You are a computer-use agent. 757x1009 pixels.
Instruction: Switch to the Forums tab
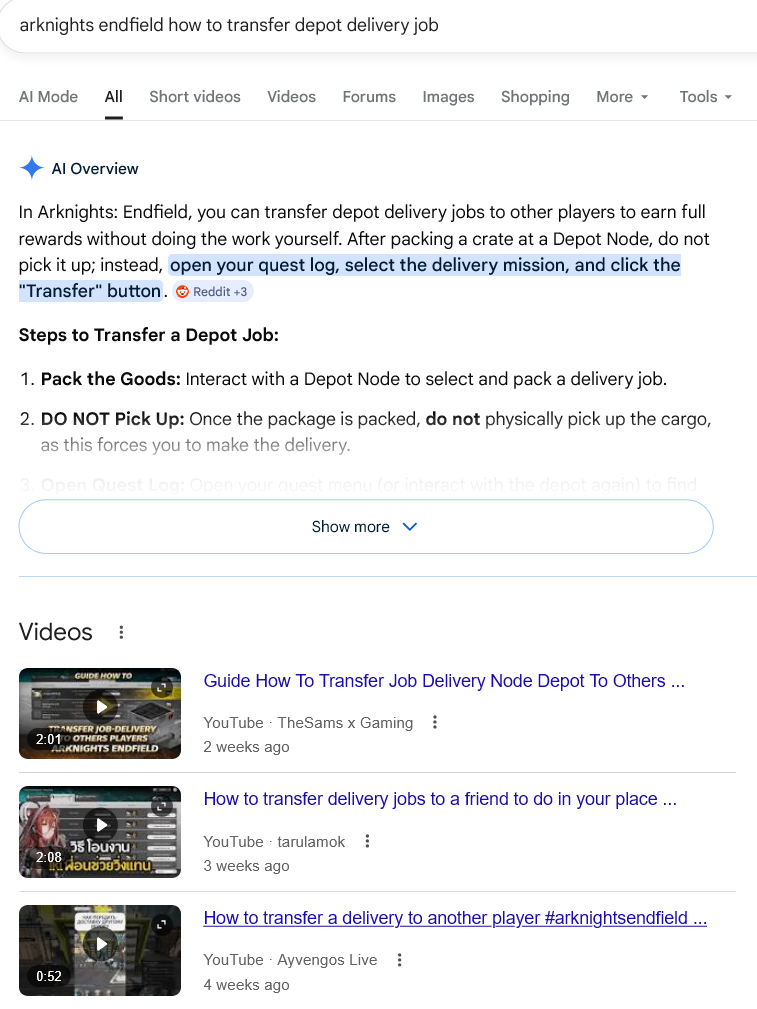click(x=369, y=97)
